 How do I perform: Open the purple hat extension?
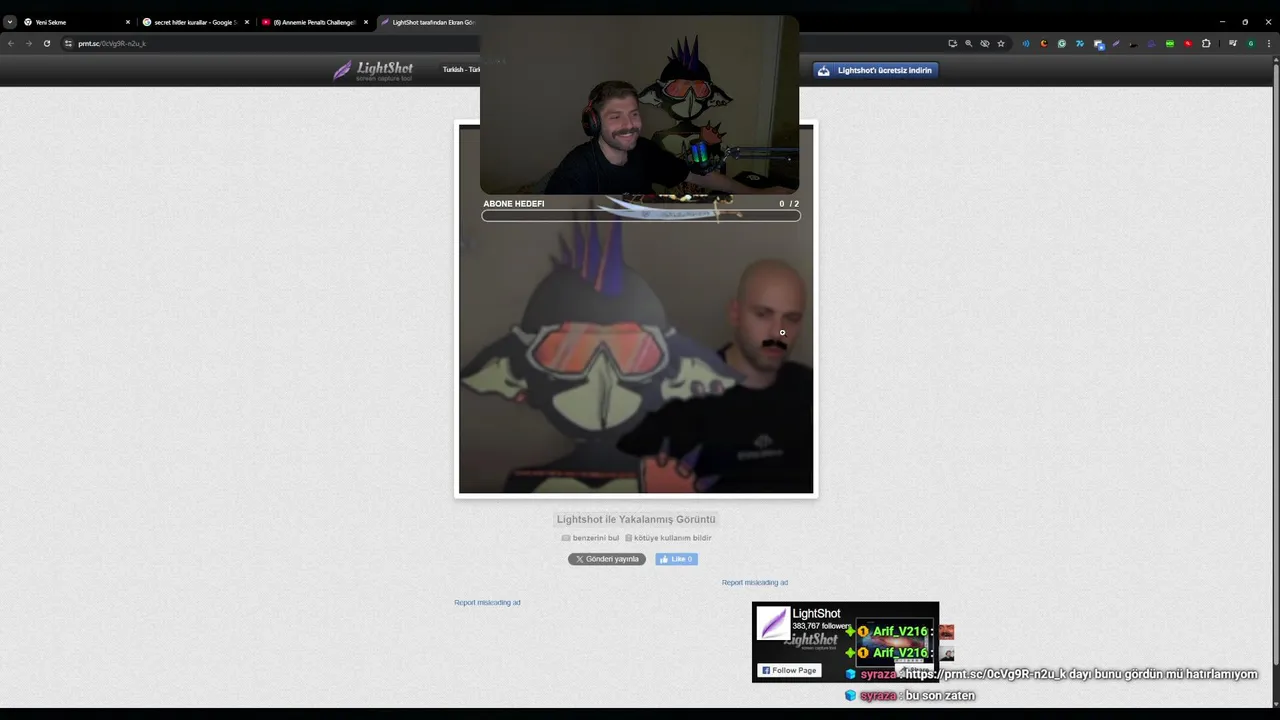pos(1152,43)
